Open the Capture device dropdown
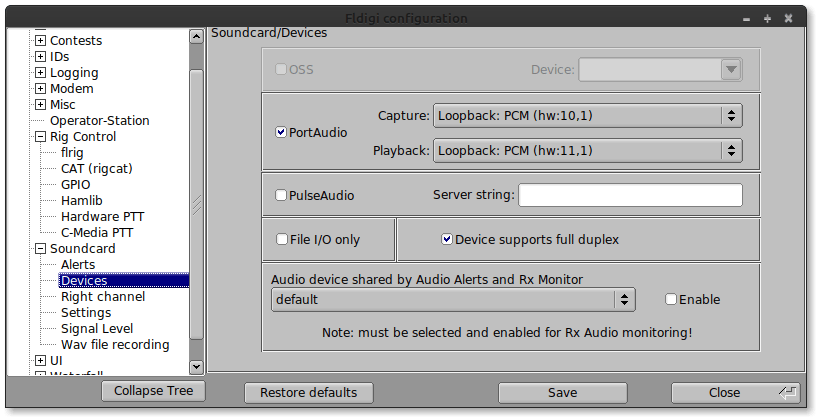This screenshot has height=417, width=816. point(588,116)
